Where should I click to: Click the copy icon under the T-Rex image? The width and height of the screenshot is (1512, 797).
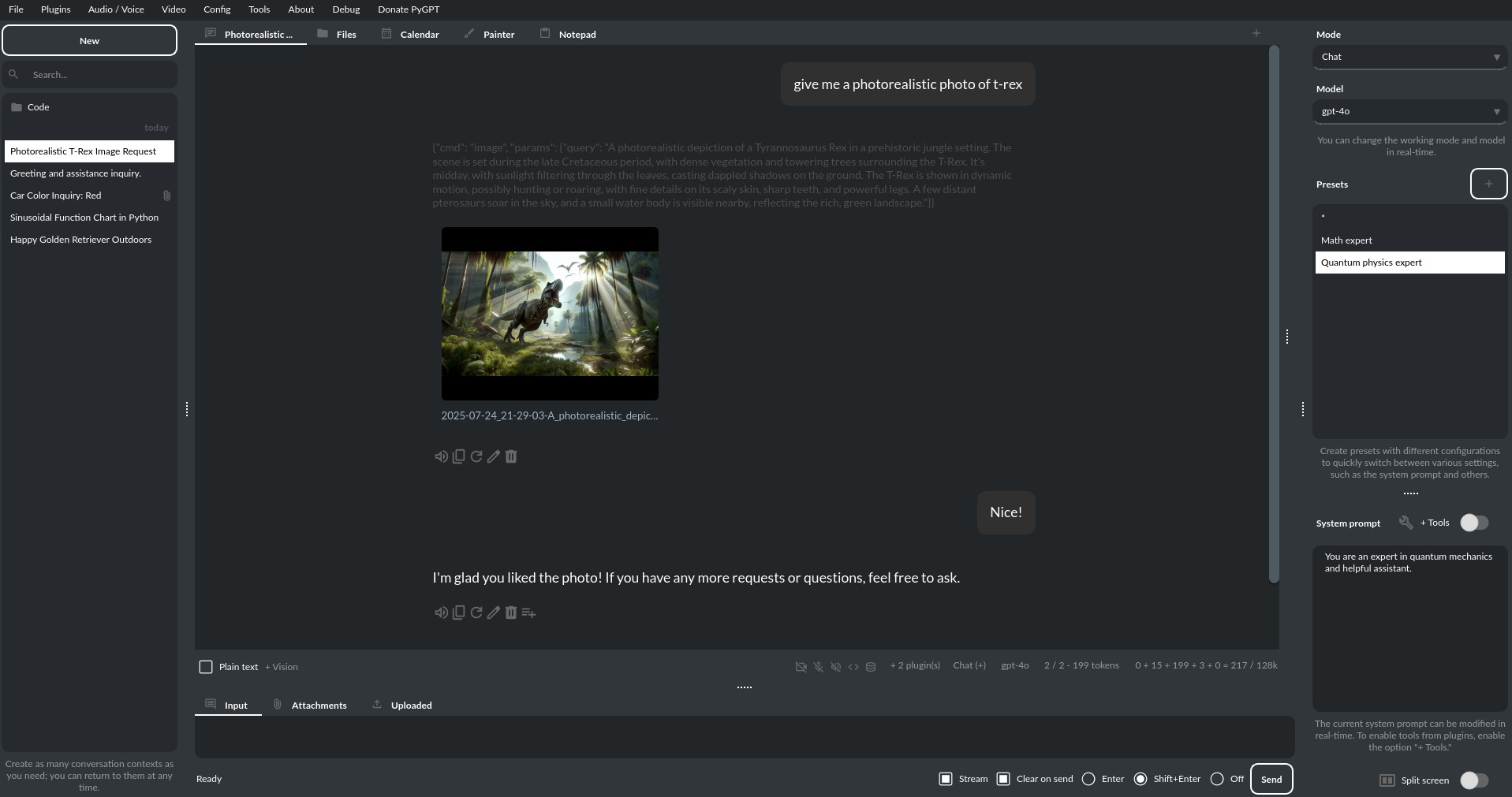point(458,456)
